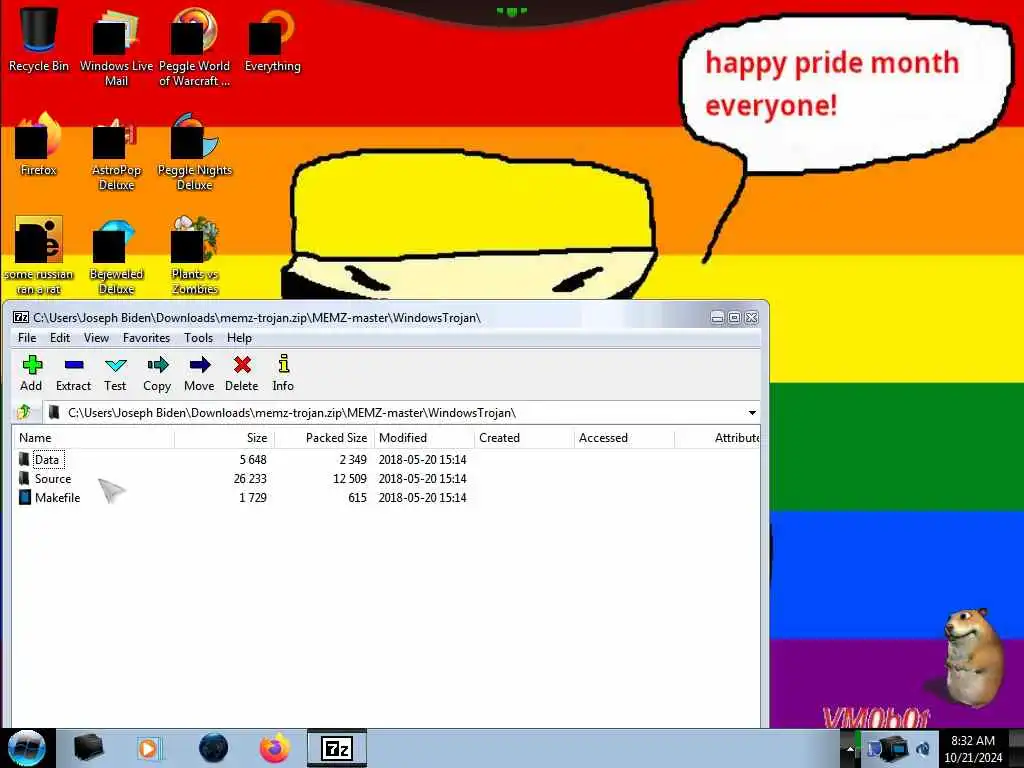The image size is (1024, 768).
Task: Click the 7-Zip taskbar button
Action: coord(337,748)
